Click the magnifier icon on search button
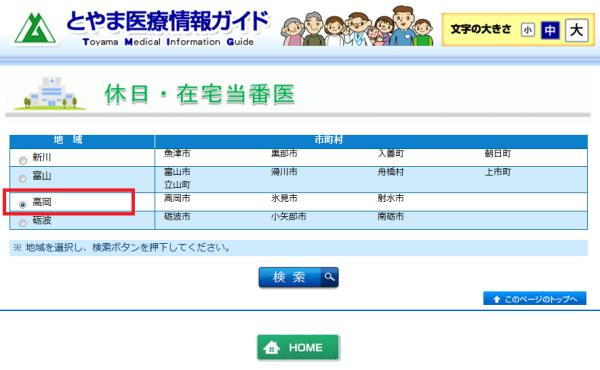 pos(329,277)
